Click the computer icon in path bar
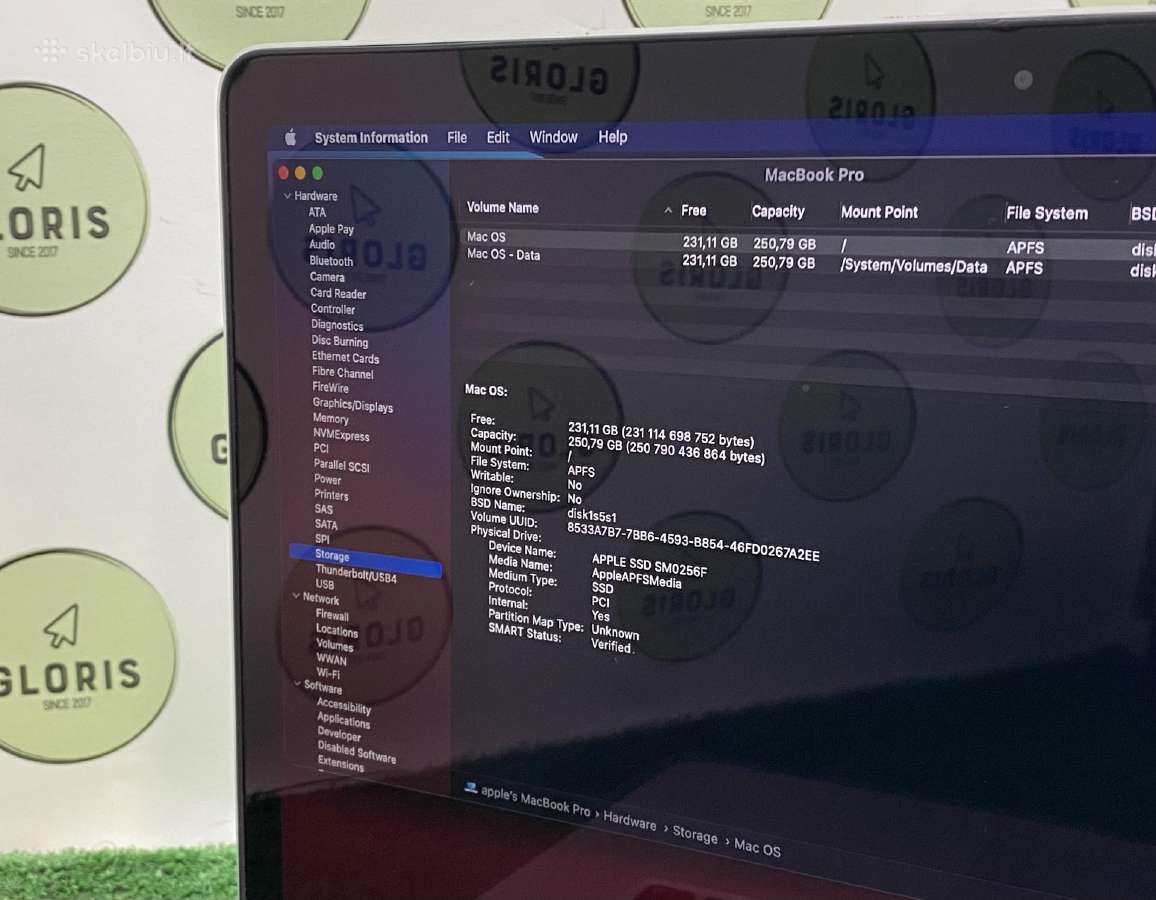Image resolution: width=1156 pixels, height=900 pixels. 470,788
